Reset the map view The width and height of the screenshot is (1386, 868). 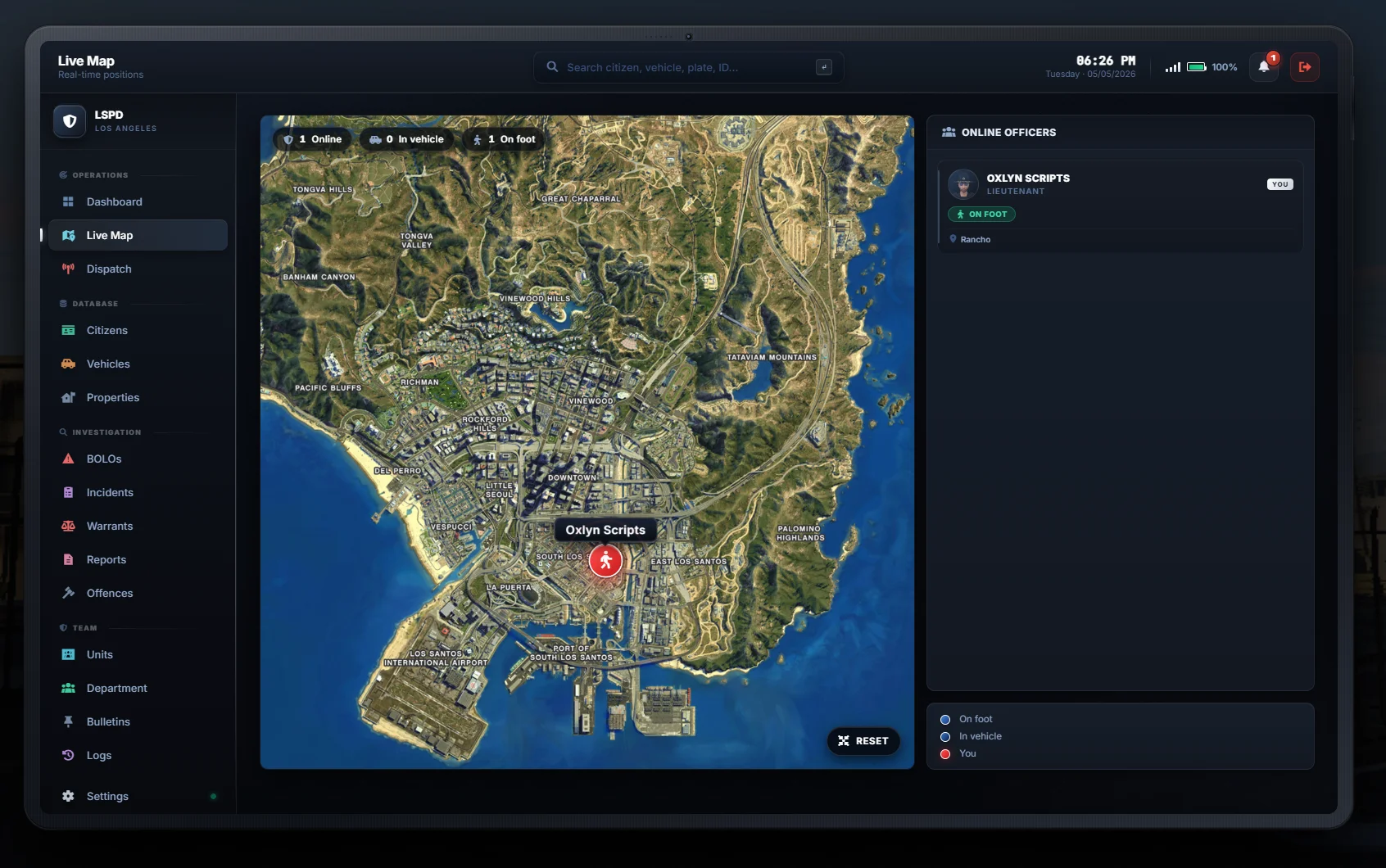[x=863, y=740]
